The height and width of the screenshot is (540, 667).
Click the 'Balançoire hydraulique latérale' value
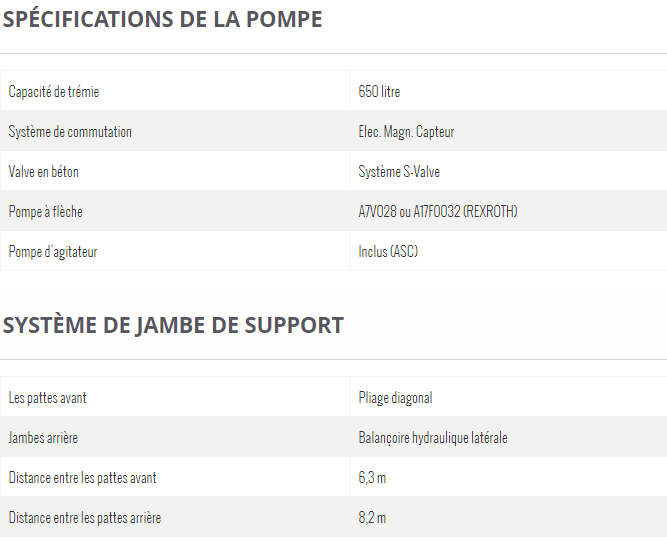[433, 438]
